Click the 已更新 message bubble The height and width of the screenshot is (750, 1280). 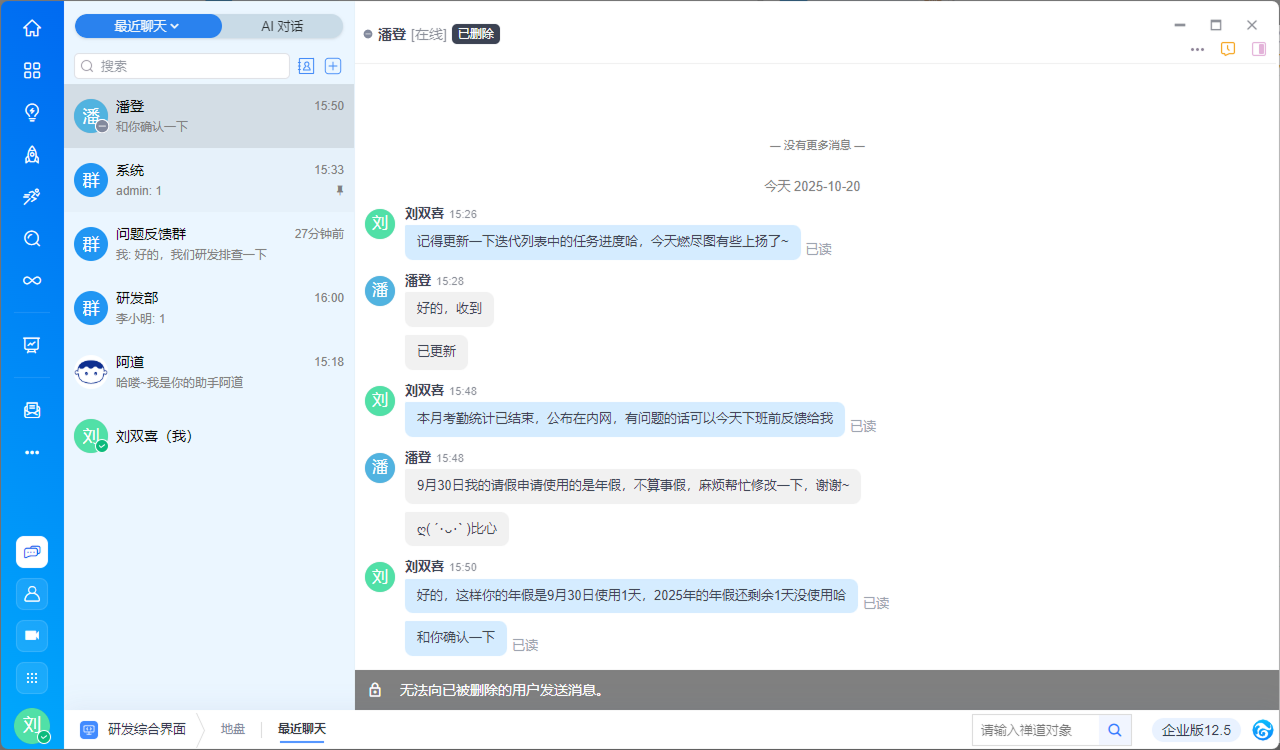436,352
